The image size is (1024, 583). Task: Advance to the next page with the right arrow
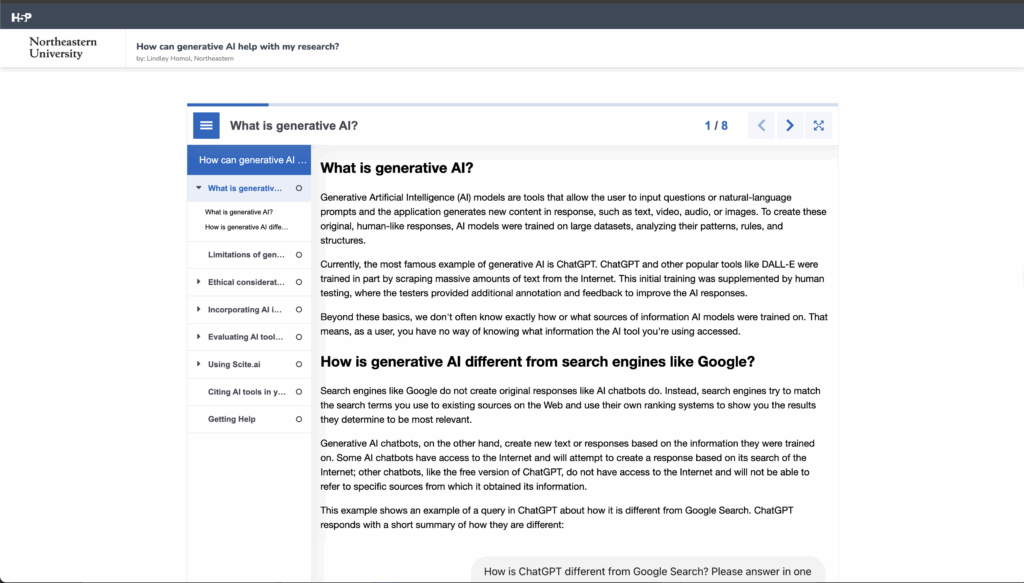tap(789, 124)
